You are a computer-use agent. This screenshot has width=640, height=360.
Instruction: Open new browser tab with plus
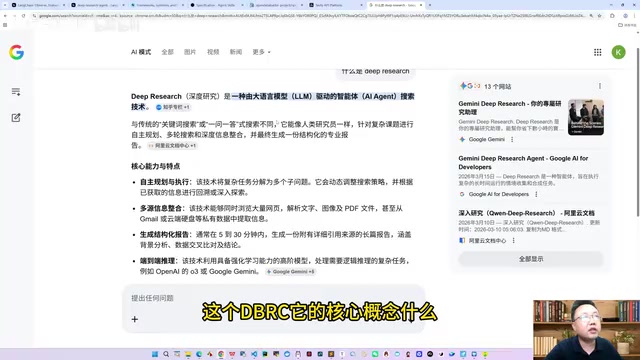tap(430, 5)
